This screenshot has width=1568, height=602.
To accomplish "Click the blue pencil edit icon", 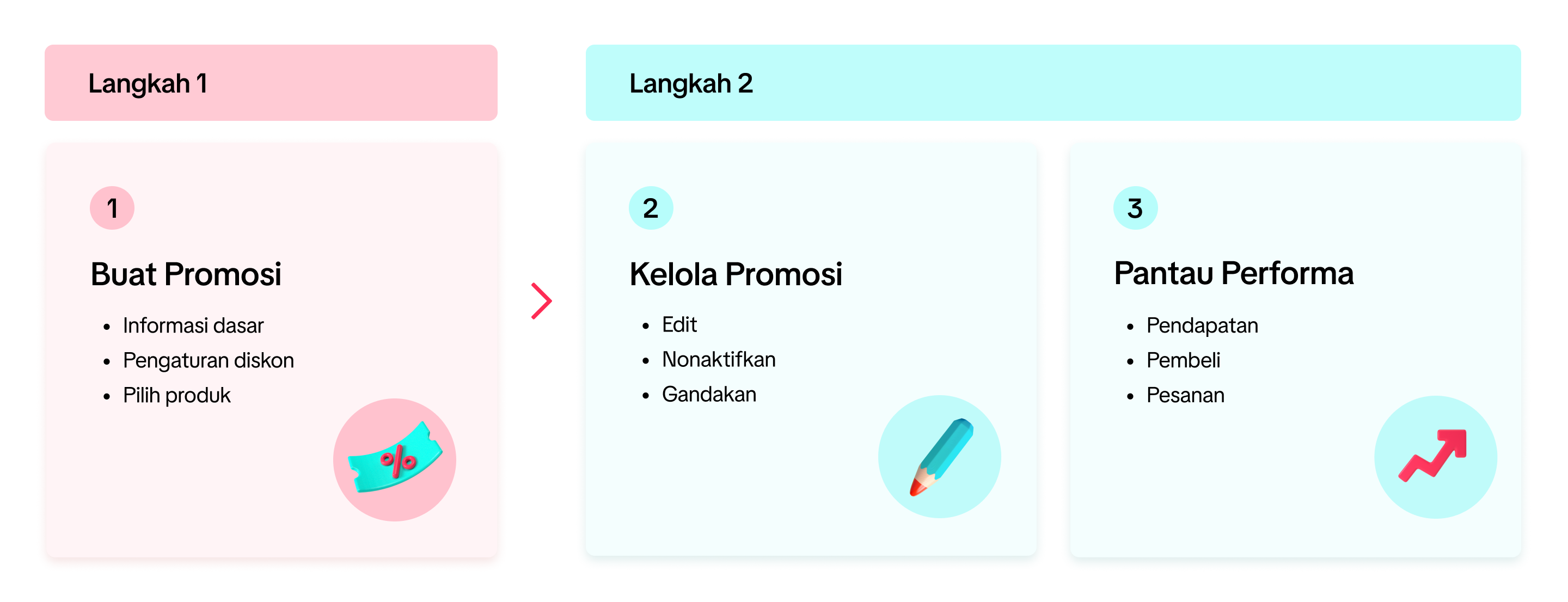I will click(x=939, y=457).
